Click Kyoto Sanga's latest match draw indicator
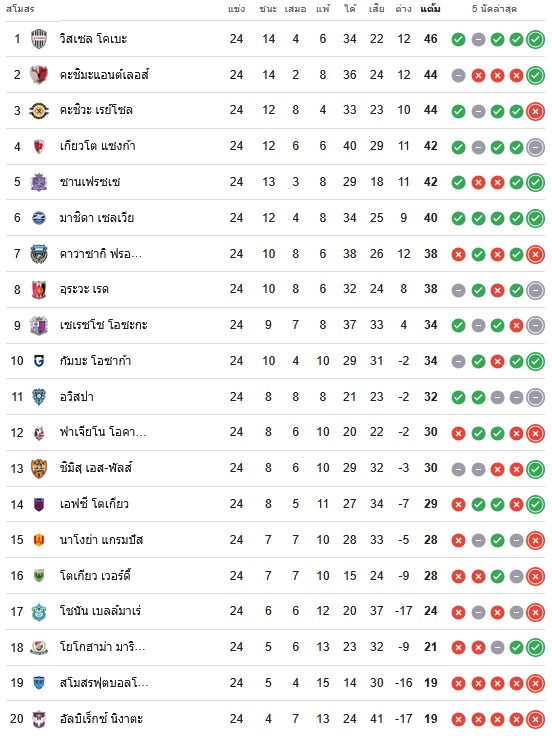This screenshot has height=736, width=552. click(x=535, y=147)
